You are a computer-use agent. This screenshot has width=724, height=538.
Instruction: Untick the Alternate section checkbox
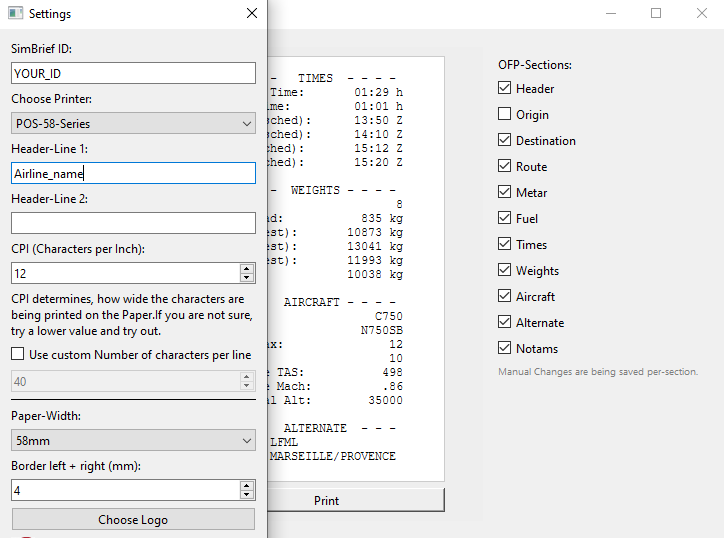(505, 322)
